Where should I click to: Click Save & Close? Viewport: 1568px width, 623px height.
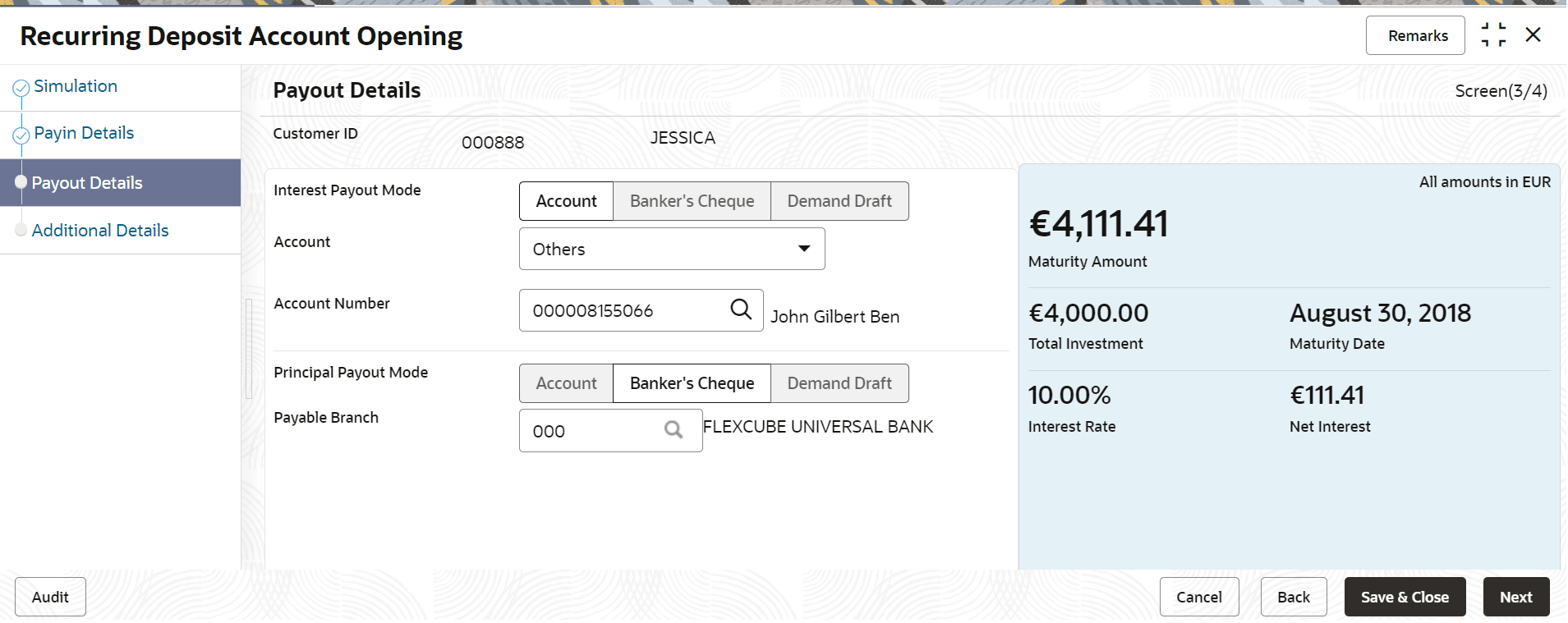click(x=1404, y=597)
